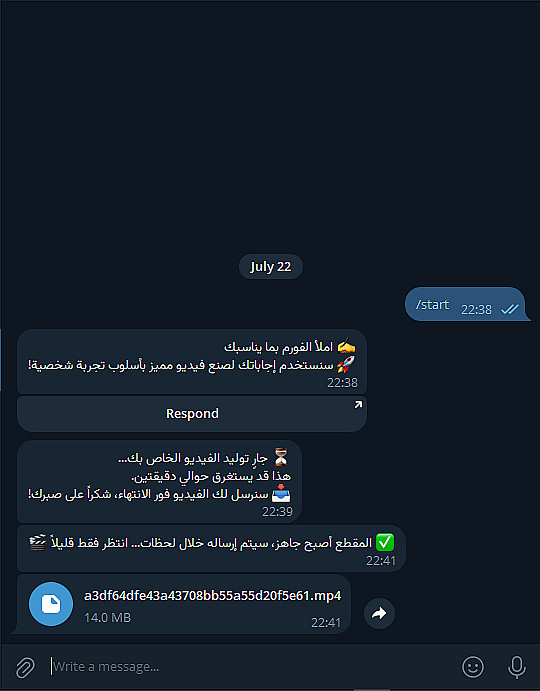Click the rocket emoji in form message
The width and height of the screenshot is (540, 691).
pyautogui.click(x=346, y=365)
